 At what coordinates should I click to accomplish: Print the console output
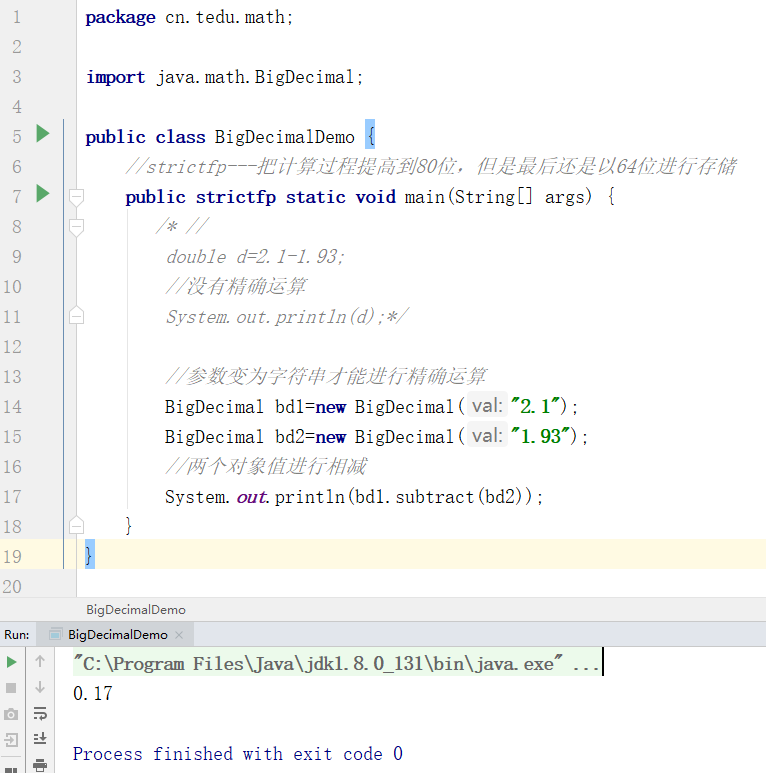[x=40, y=765]
